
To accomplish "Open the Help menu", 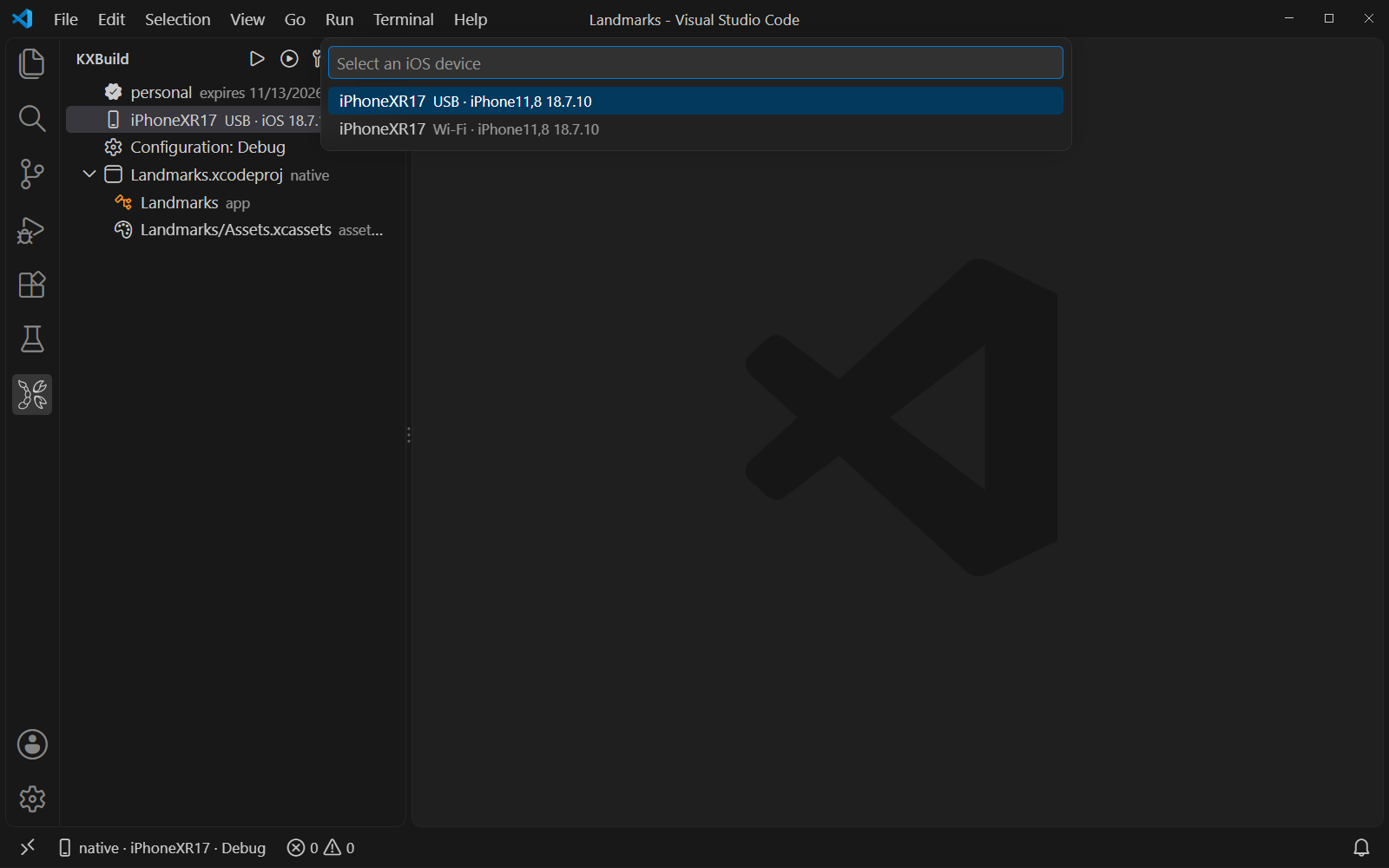I will [471, 19].
